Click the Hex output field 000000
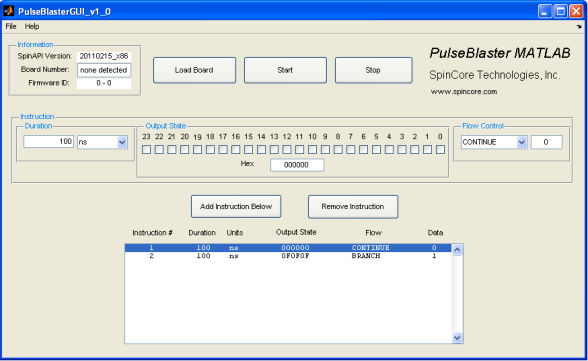The width and height of the screenshot is (588, 361). coord(297,165)
